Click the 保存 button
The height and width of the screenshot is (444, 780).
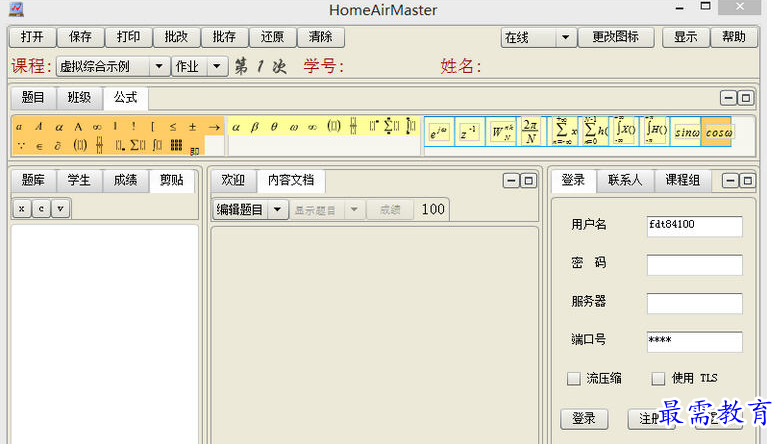point(80,37)
